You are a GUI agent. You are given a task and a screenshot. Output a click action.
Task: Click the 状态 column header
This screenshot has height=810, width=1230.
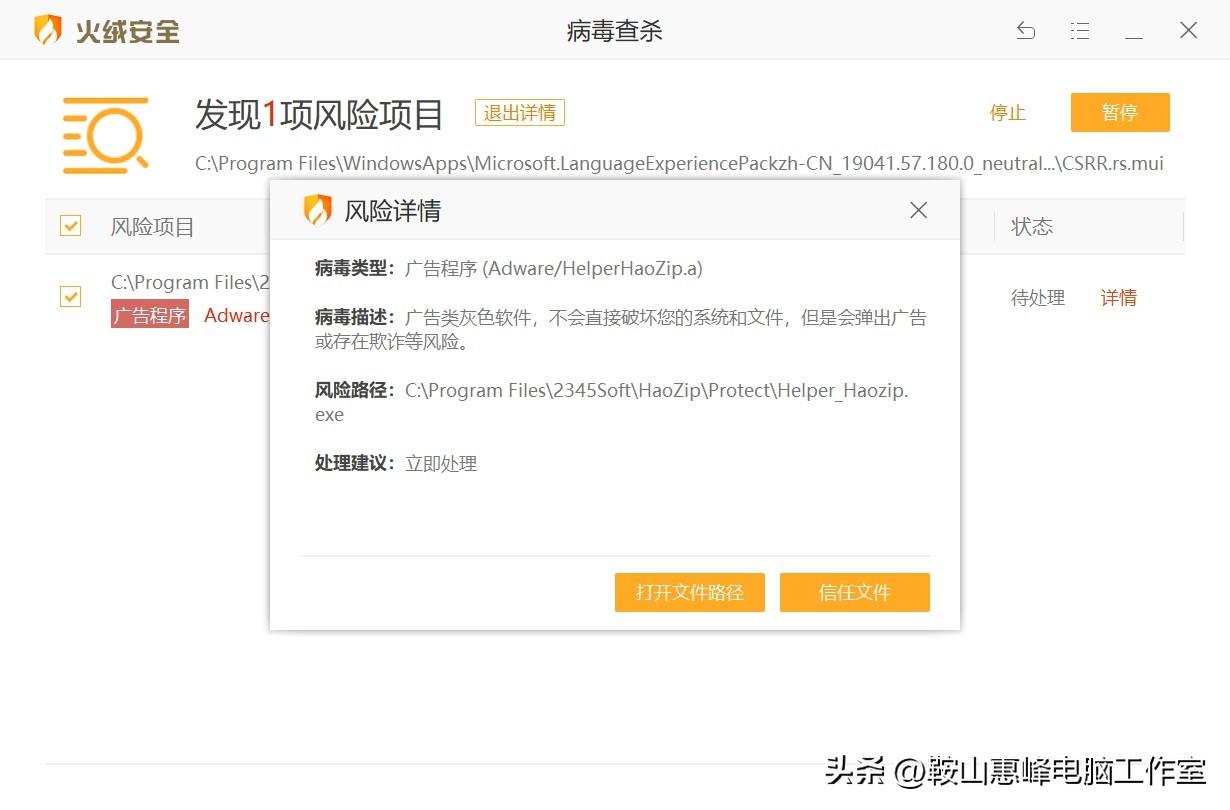(x=1032, y=227)
